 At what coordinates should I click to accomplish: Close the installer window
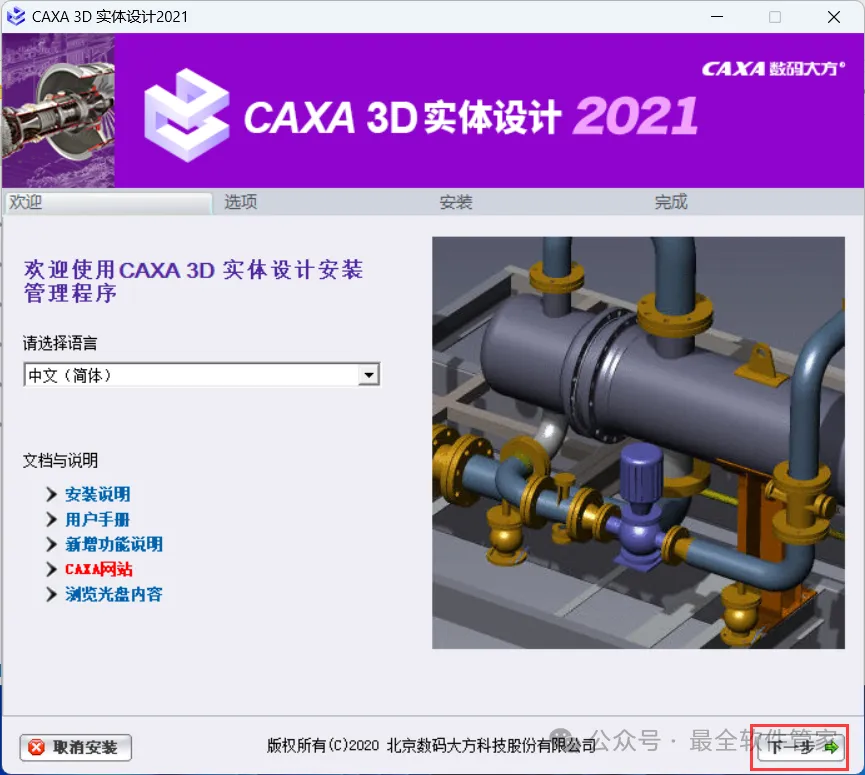click(x=834, y=17)
